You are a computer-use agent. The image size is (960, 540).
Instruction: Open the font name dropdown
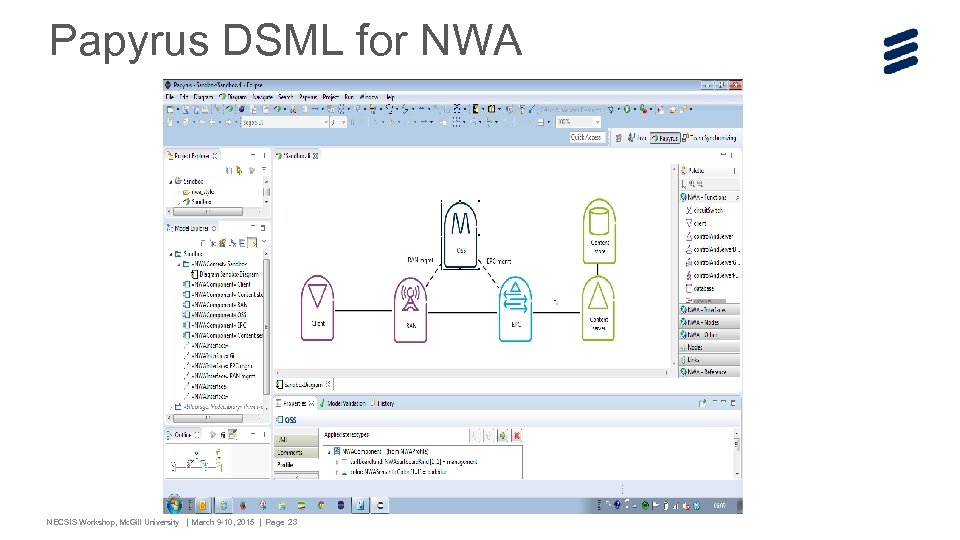tap(325, 122)
